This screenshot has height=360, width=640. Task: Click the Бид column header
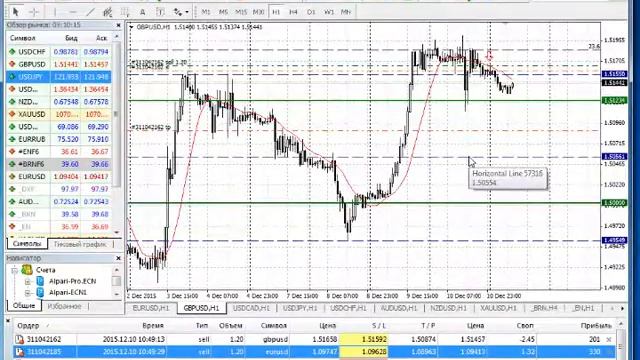(x=71, y=38)
